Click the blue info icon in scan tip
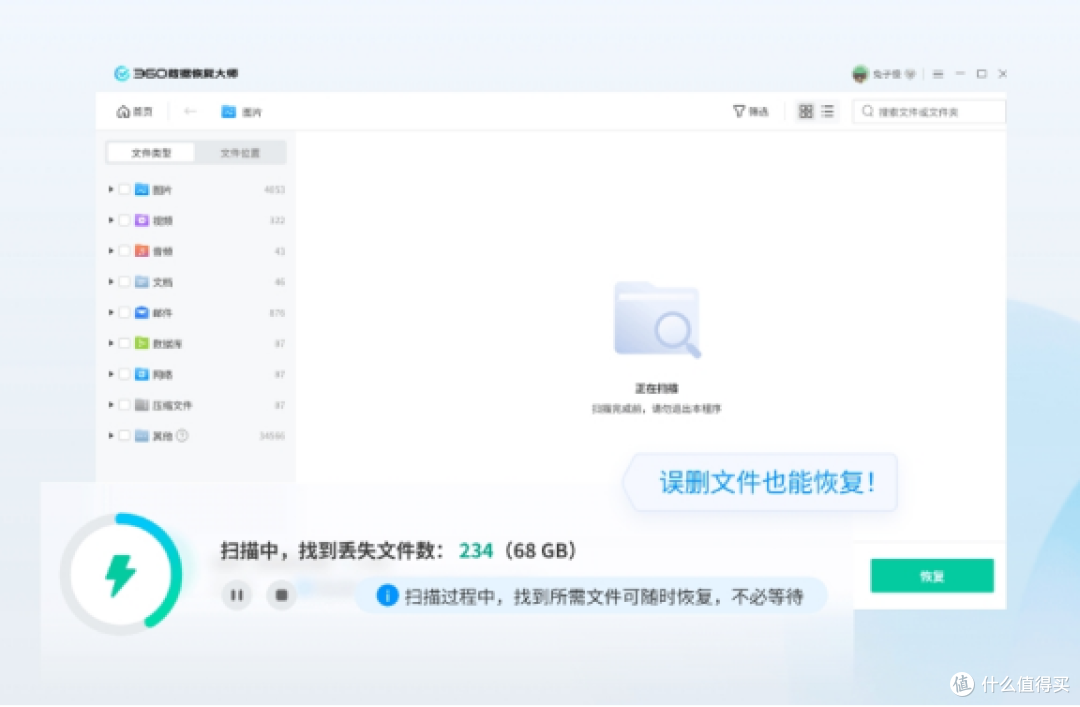Viewport: 1080px width, 707px height. pyautogui.click(x=387, y=595)
